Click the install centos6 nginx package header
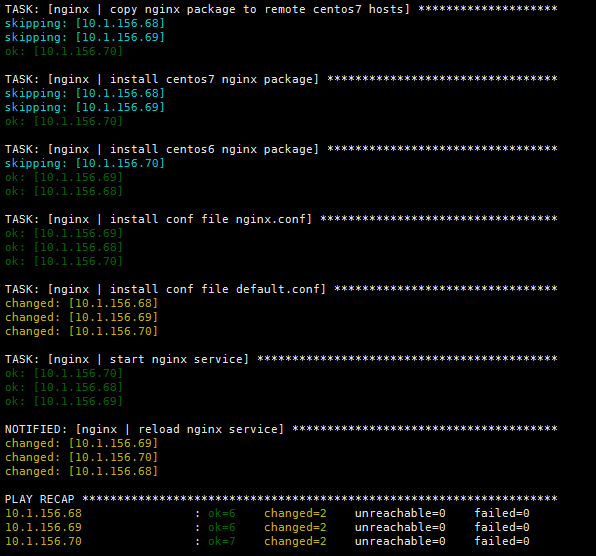The width and height of the screenshot is (596, 556). pyautogui.click(x=281, y=149)
